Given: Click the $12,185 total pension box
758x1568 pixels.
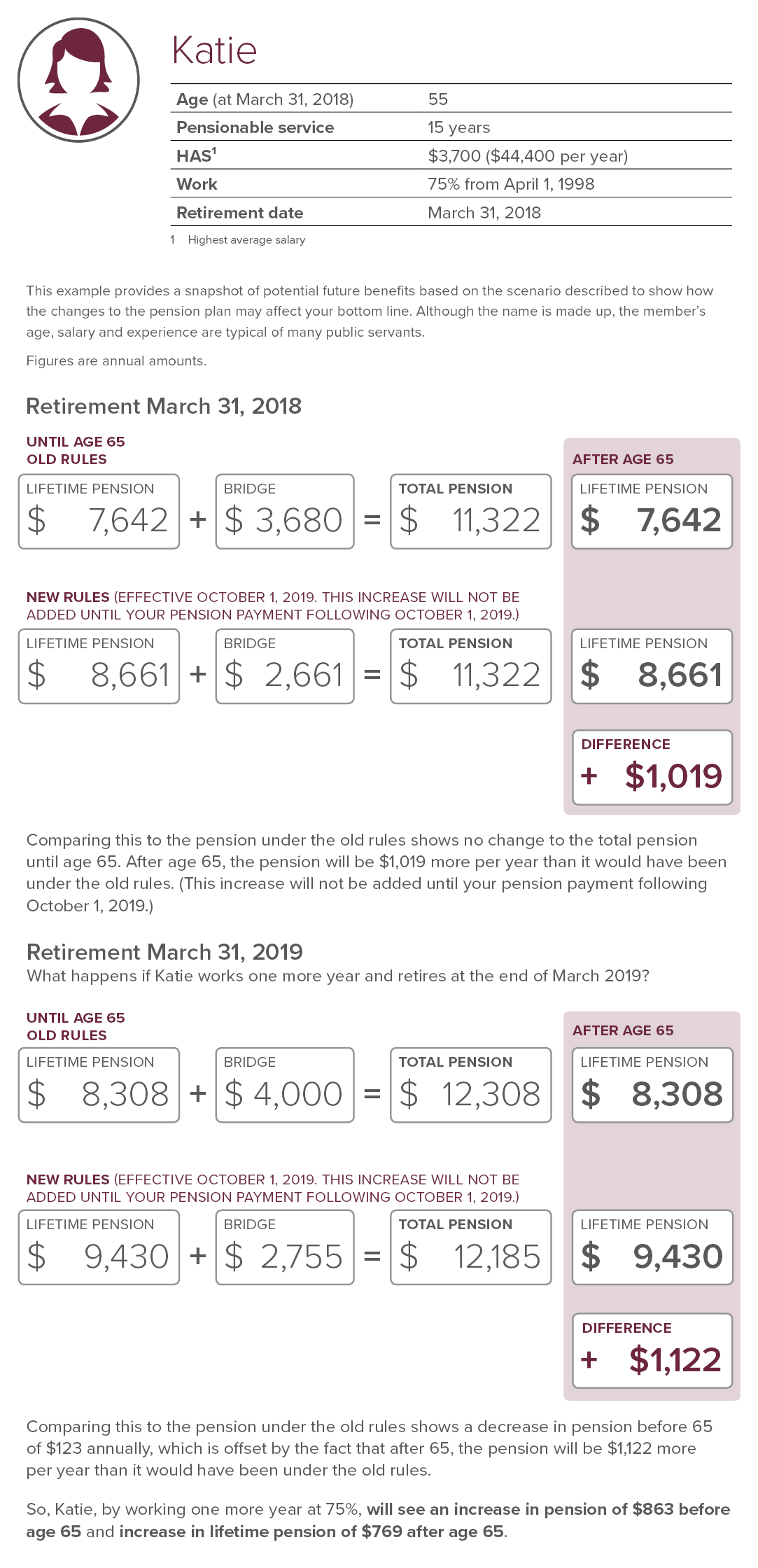Looking at the screenshot, I should pyautogui.click(x=470, y=1247).
